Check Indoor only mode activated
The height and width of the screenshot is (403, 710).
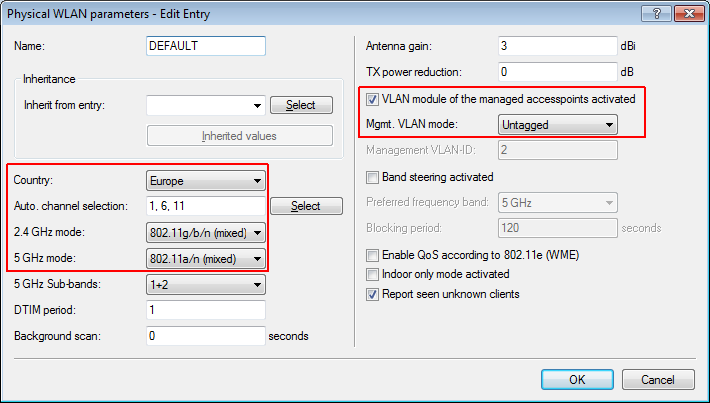[x=373, y=274]
